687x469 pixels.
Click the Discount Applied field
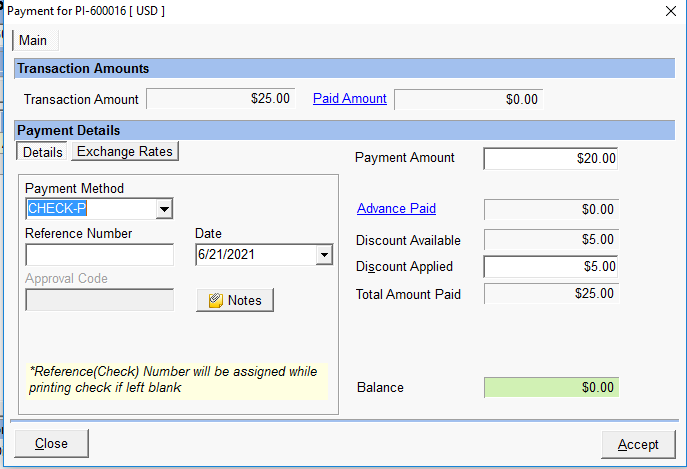click(x=550, y=267)
